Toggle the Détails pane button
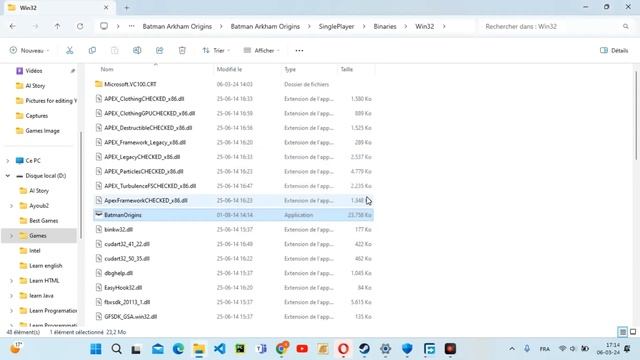Image resolution: width=640 pixels, height=360 pixels. click(x=614, y=50)
